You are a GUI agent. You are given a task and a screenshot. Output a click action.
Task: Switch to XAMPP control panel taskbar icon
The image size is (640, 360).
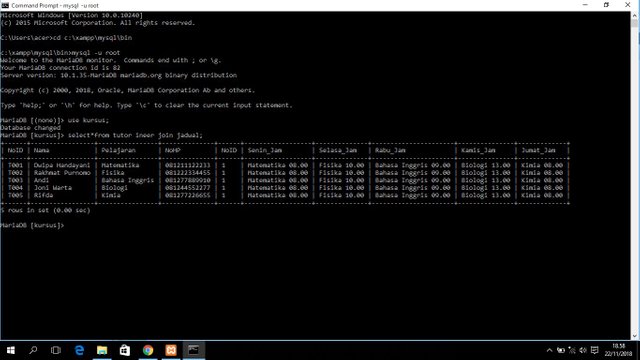171,350
